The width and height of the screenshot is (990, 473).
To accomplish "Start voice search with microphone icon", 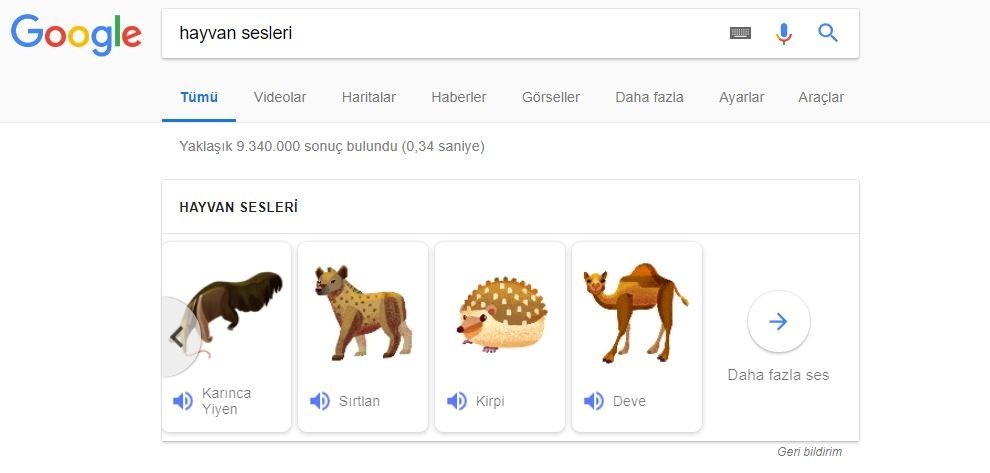I will pyautogui.click(x=784, y=33).
